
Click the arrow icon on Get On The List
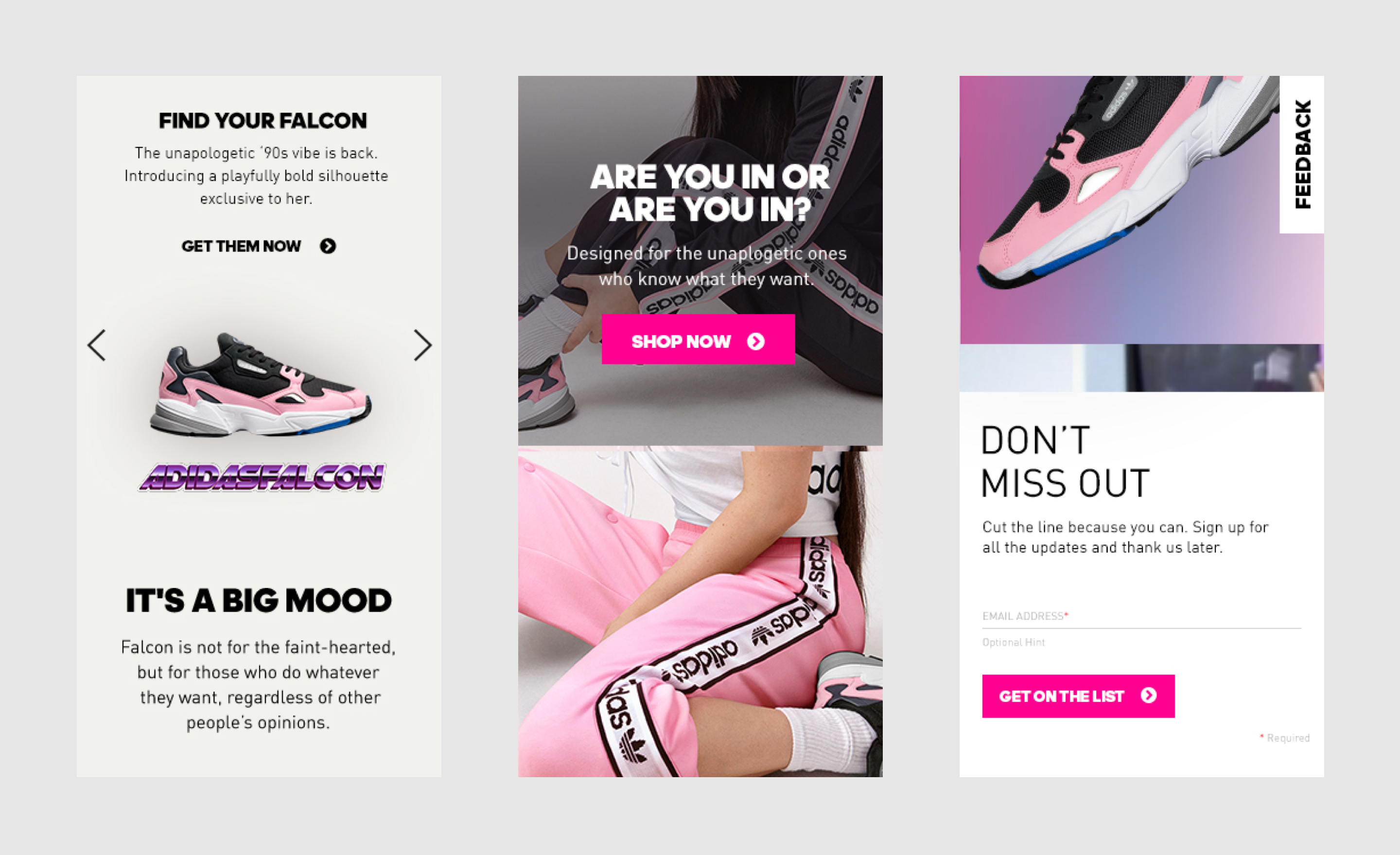[1148, 695]
